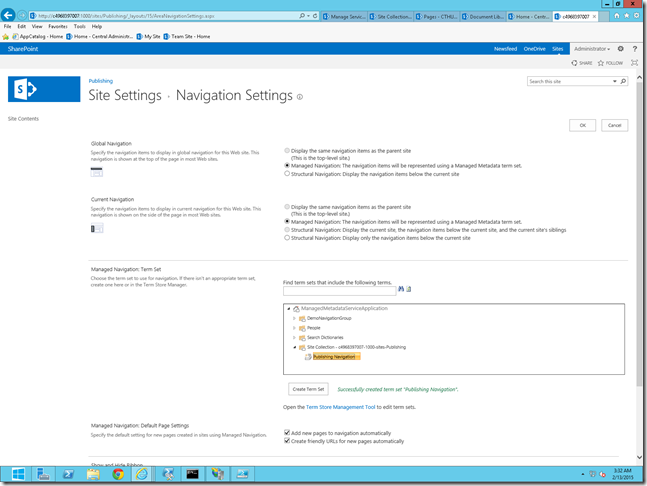Collapse the Site Collection group node
Image resolution: width=647 pixels, height=486 pixels.
click(294, 347)
